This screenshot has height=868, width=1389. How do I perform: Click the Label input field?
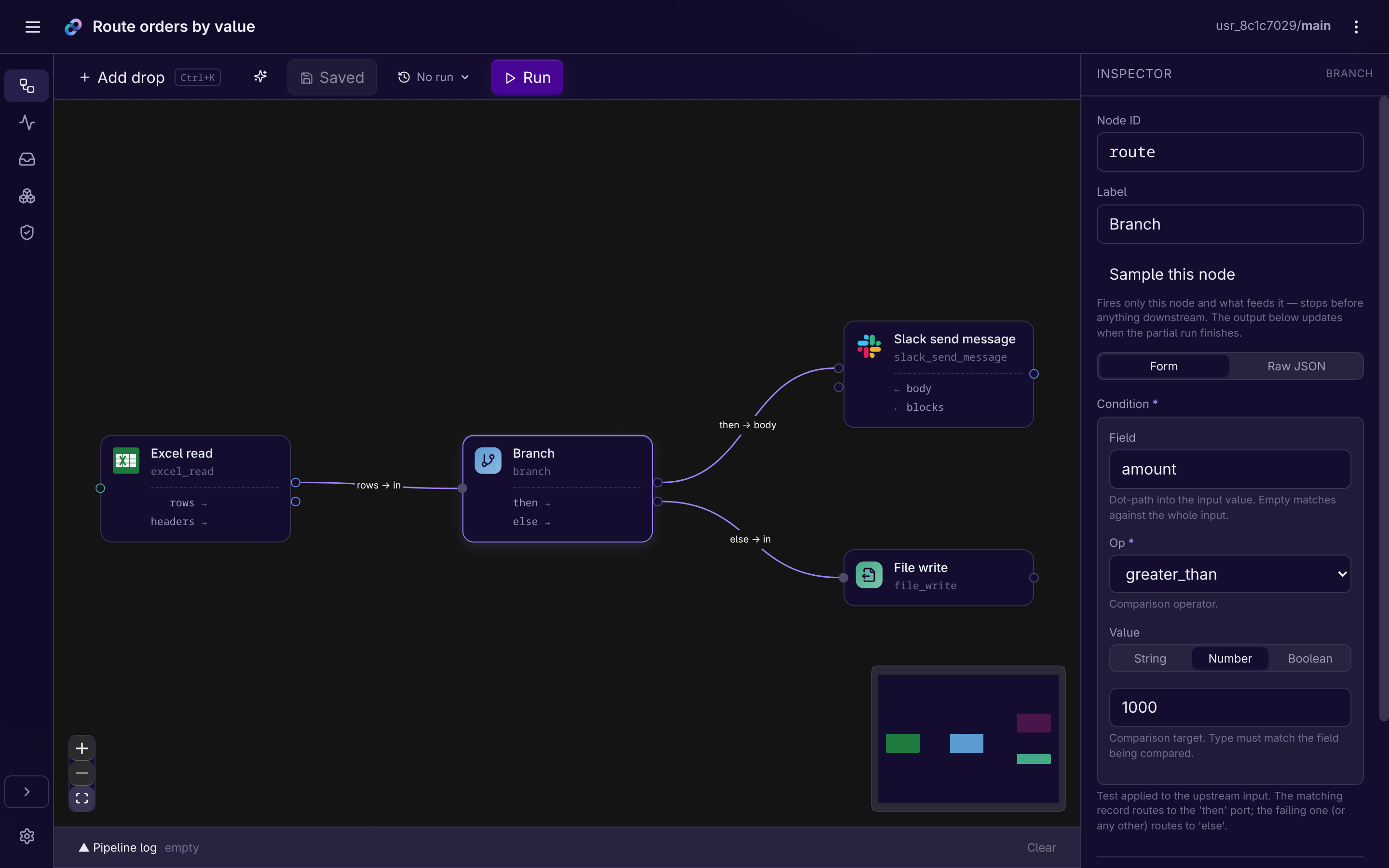pos(1229,224)
